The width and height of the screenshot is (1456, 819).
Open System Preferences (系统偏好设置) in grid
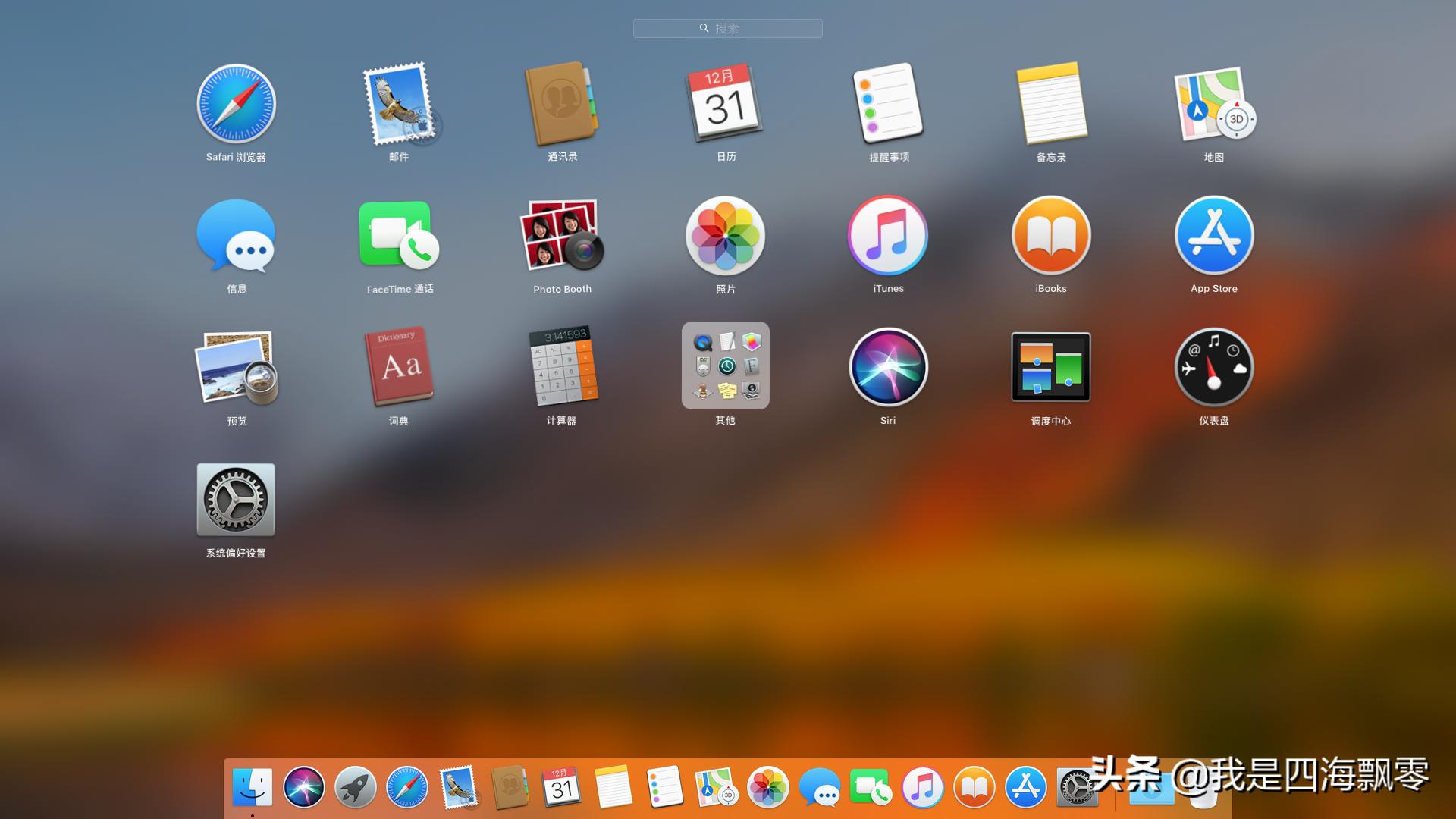(x=236, y=500)
